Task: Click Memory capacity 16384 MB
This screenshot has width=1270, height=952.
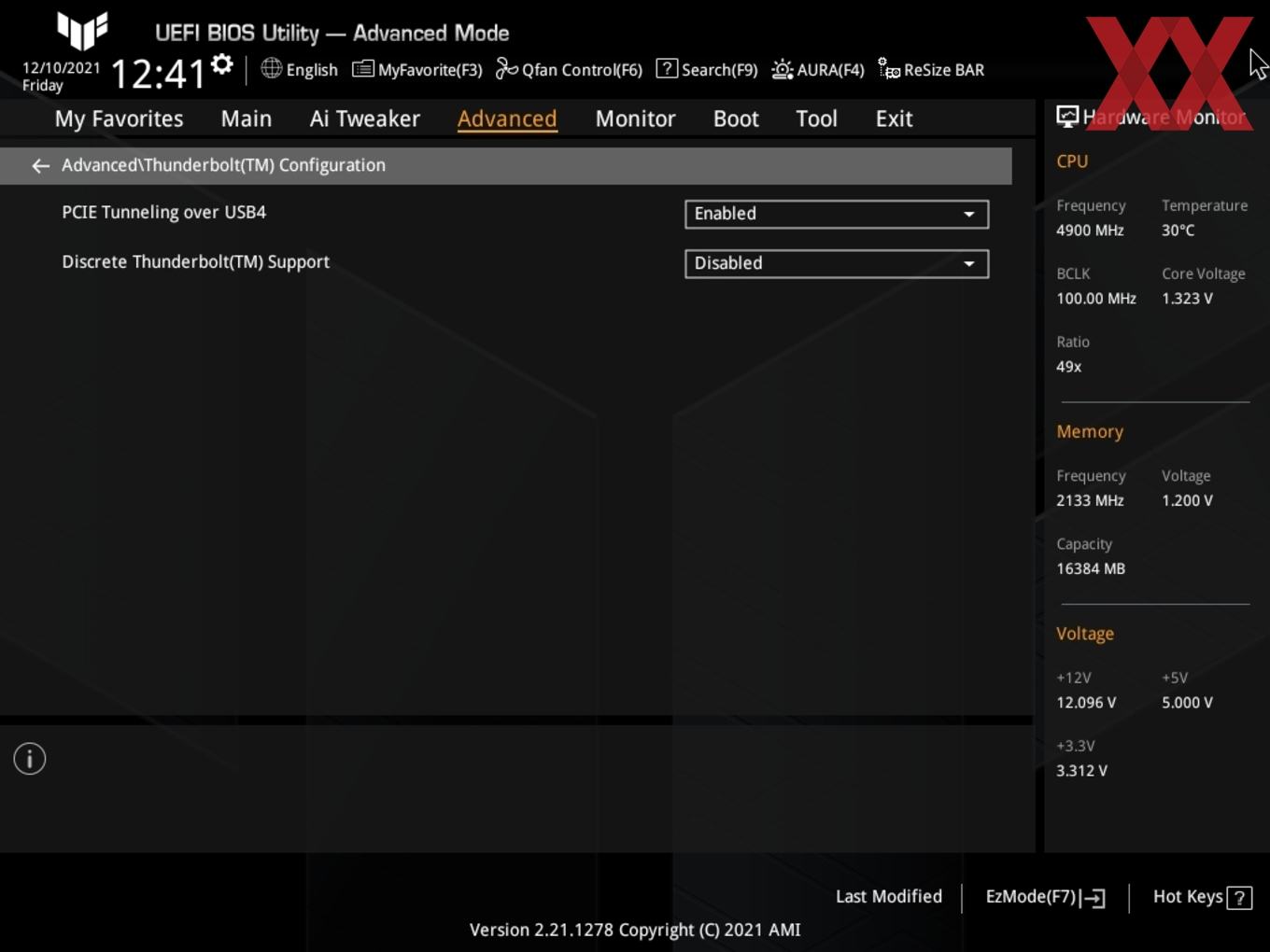Action: tap(1091, 568)
